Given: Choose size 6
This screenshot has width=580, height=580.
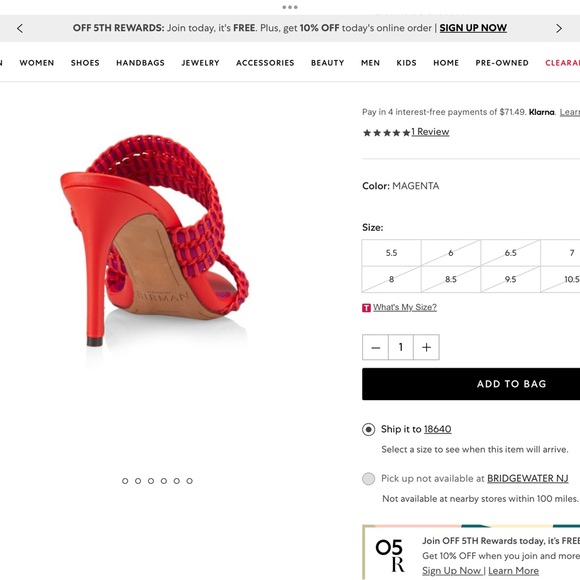Looking at the screenshot, I should [x=451, y=253].
